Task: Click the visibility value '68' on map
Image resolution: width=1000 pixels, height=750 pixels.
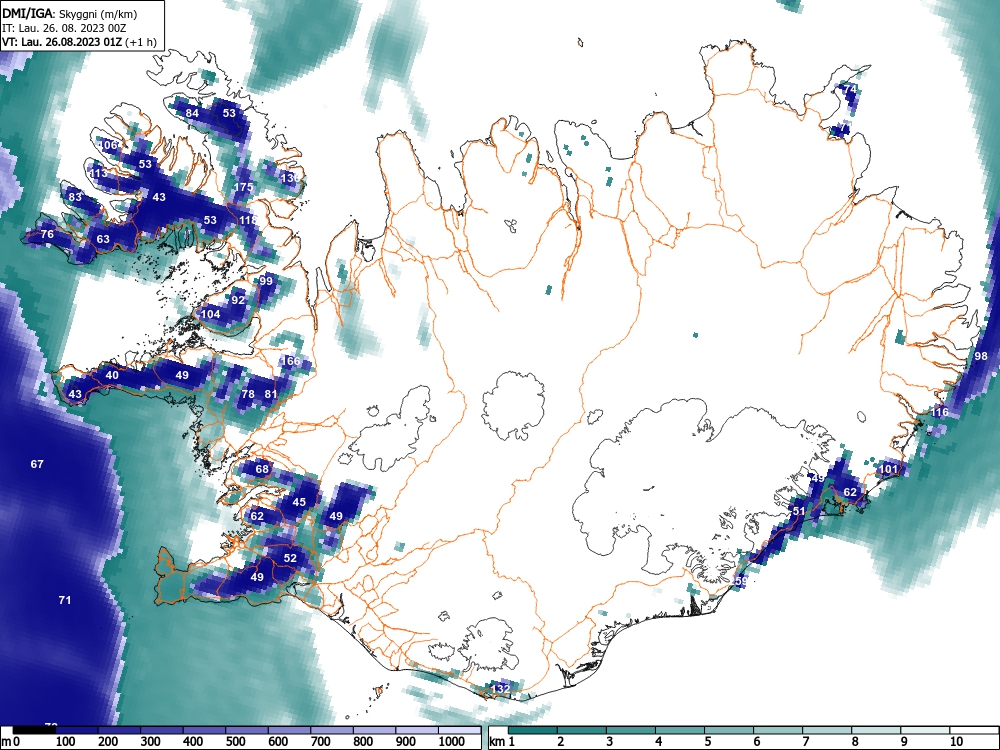Action: [x=262, y=469]
